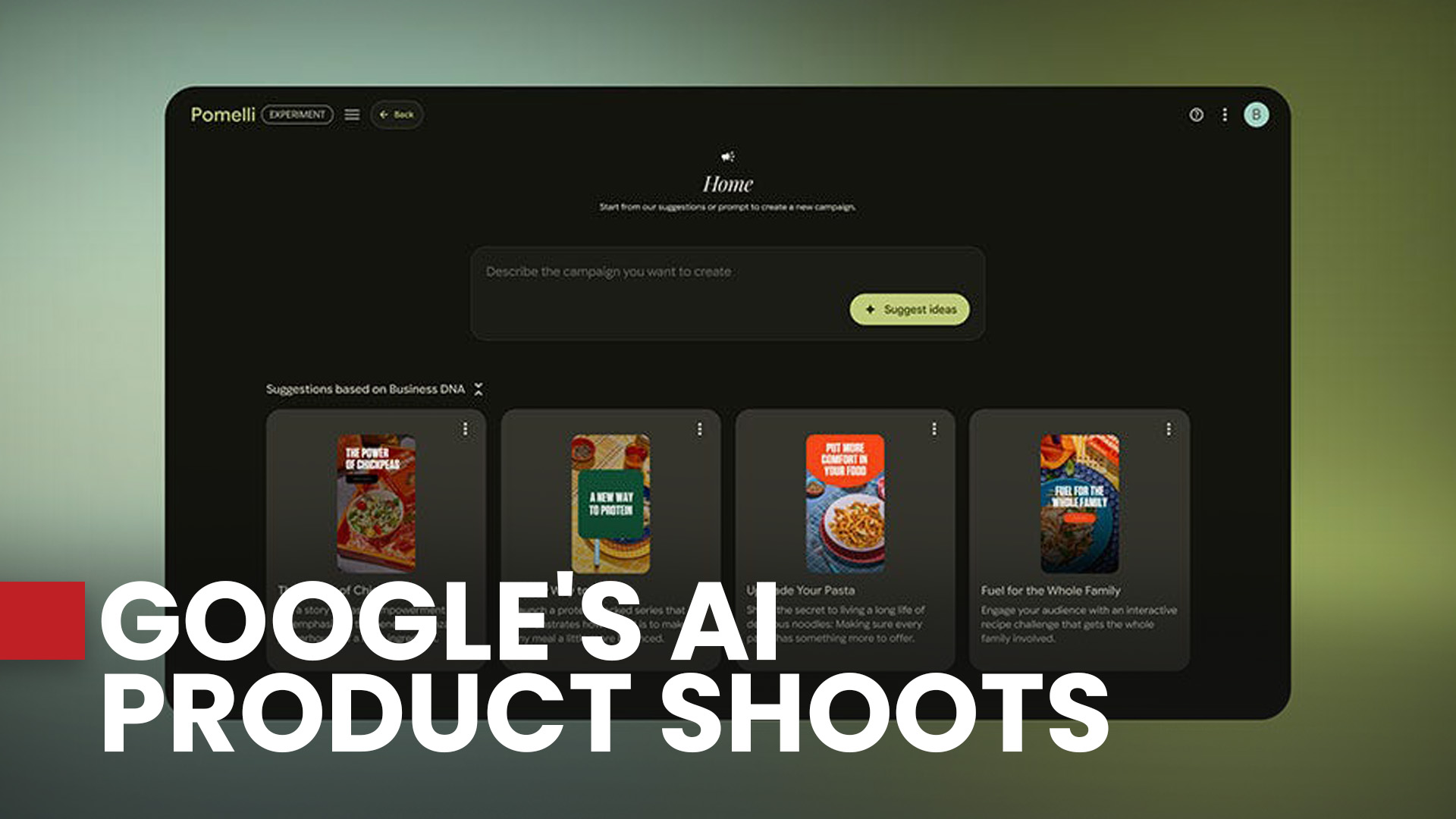Open the hamburger menu icon
The height and width of the screenshot is (819, 1456).
point(352,115)
